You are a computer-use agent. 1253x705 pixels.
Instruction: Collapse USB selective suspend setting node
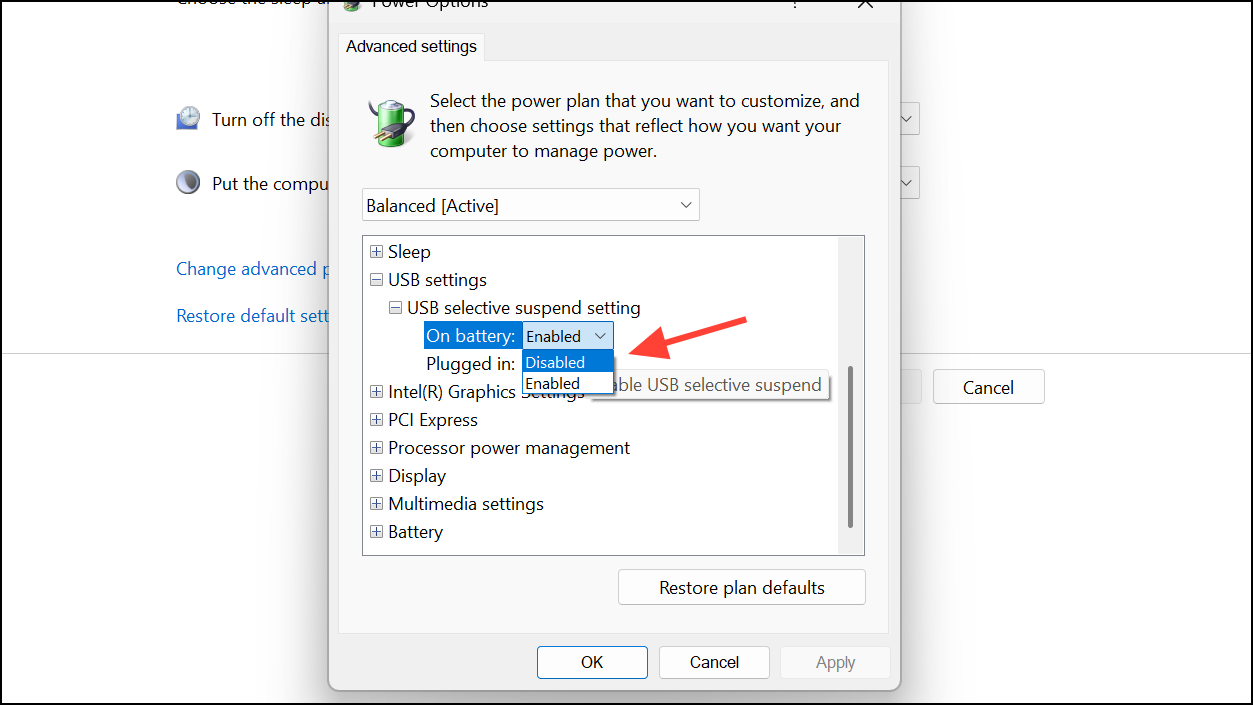pyautogui.click(x=395, y=308)
